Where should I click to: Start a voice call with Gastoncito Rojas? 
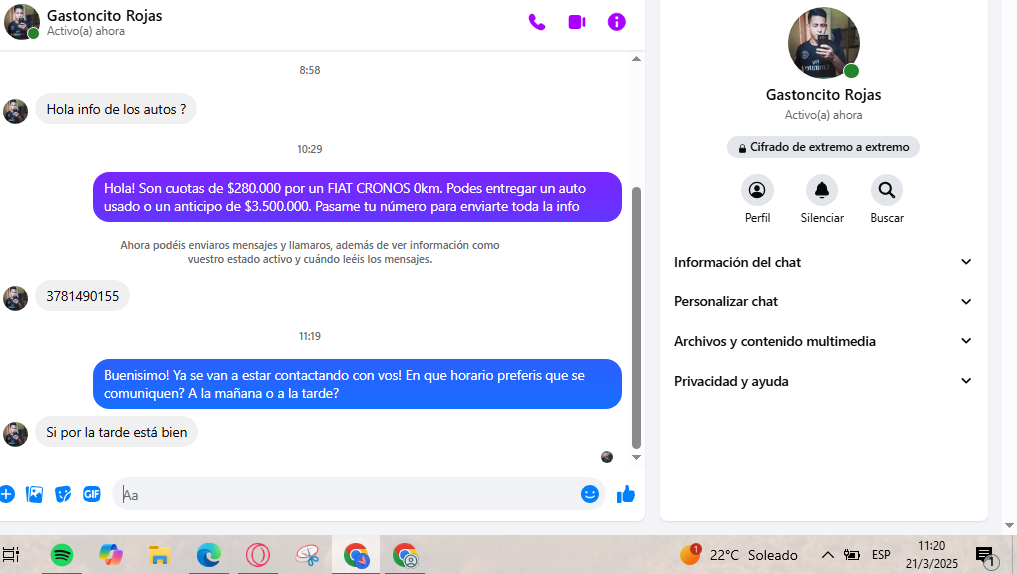point(537,22)
